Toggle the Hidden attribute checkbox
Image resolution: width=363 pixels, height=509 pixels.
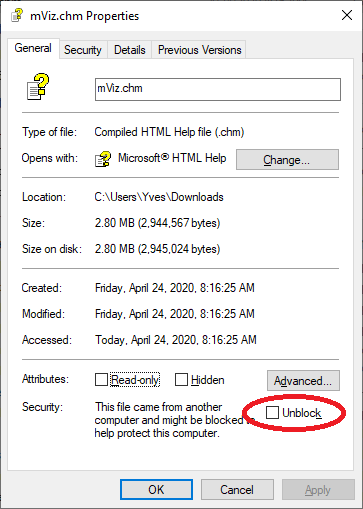click(x=181, y=379)
